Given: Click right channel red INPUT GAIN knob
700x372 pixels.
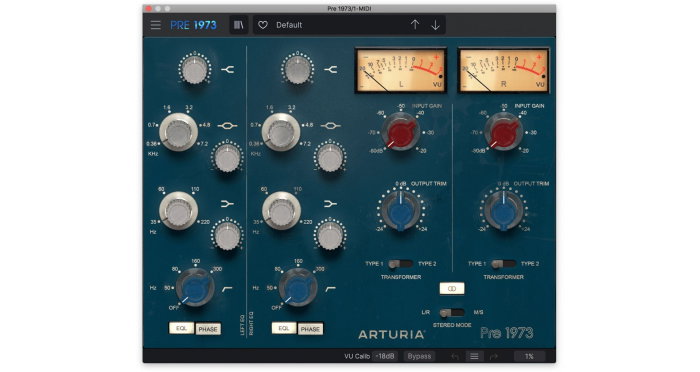Looking at the screenshot, I should 504,132.
